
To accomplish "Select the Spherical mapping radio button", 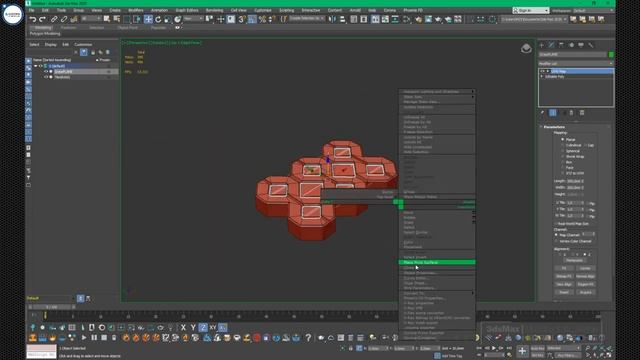I will 562,151.
